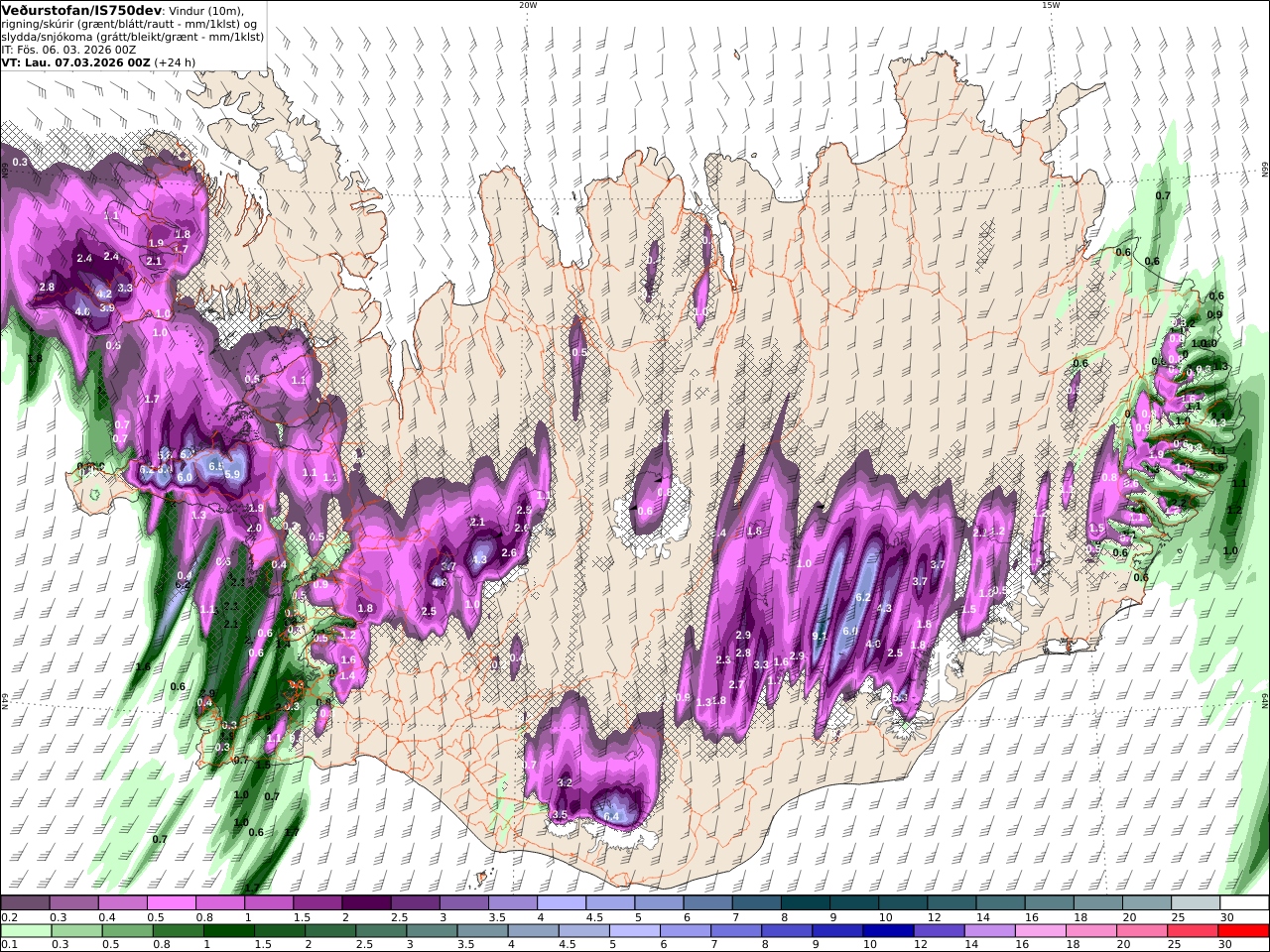Click the 3.9 value below 4.2
1270x952 pixels.
[x=107, y=308]
